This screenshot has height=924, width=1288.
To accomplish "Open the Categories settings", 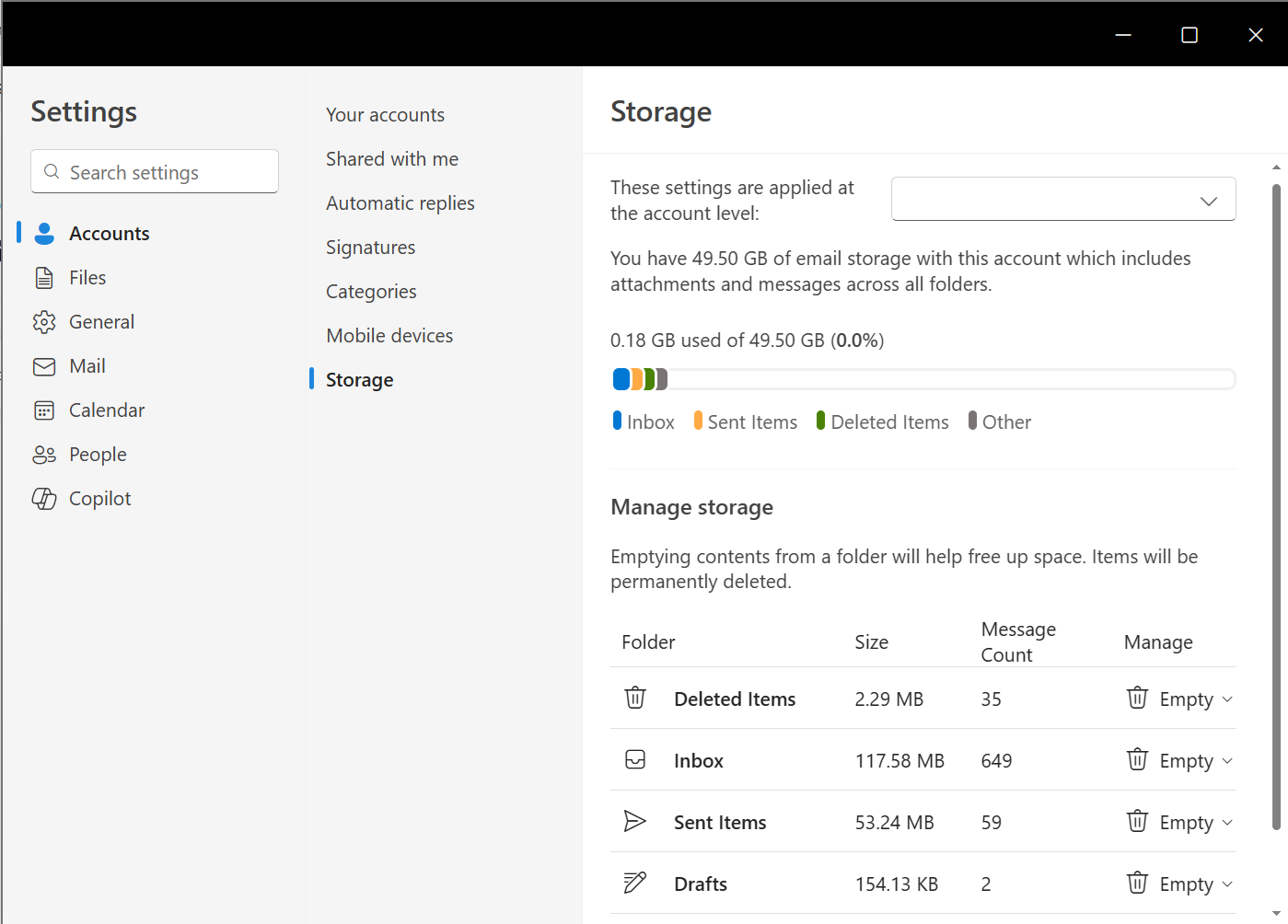I will [x=371, y=292].
